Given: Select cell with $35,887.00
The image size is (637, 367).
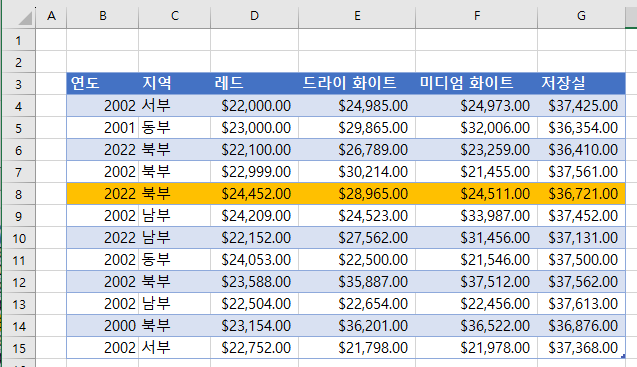Looking at the screenshot, I should [357, 281].
